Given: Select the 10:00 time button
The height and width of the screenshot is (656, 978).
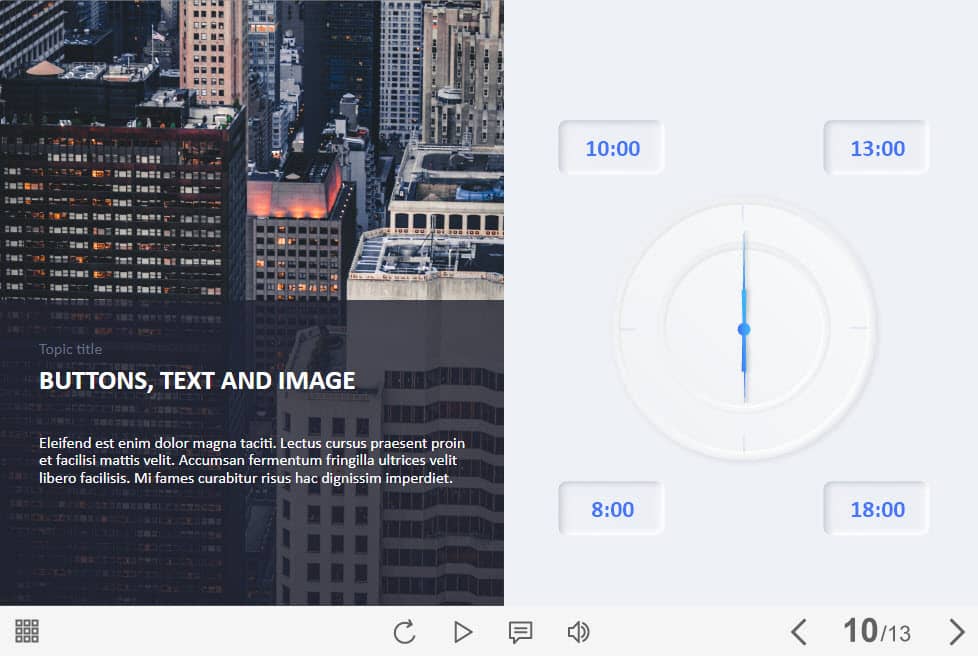Looking at the screenshot, I should pyautogui.click(x=612, y=148).
